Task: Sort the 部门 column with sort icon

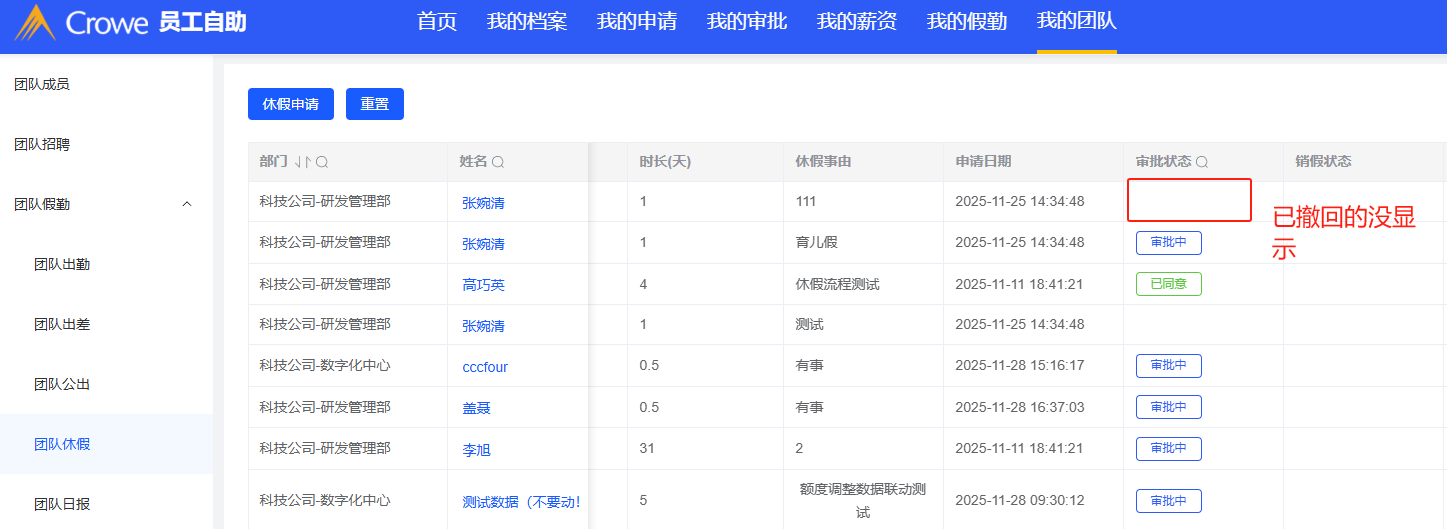Action: (x=303, y=162)
